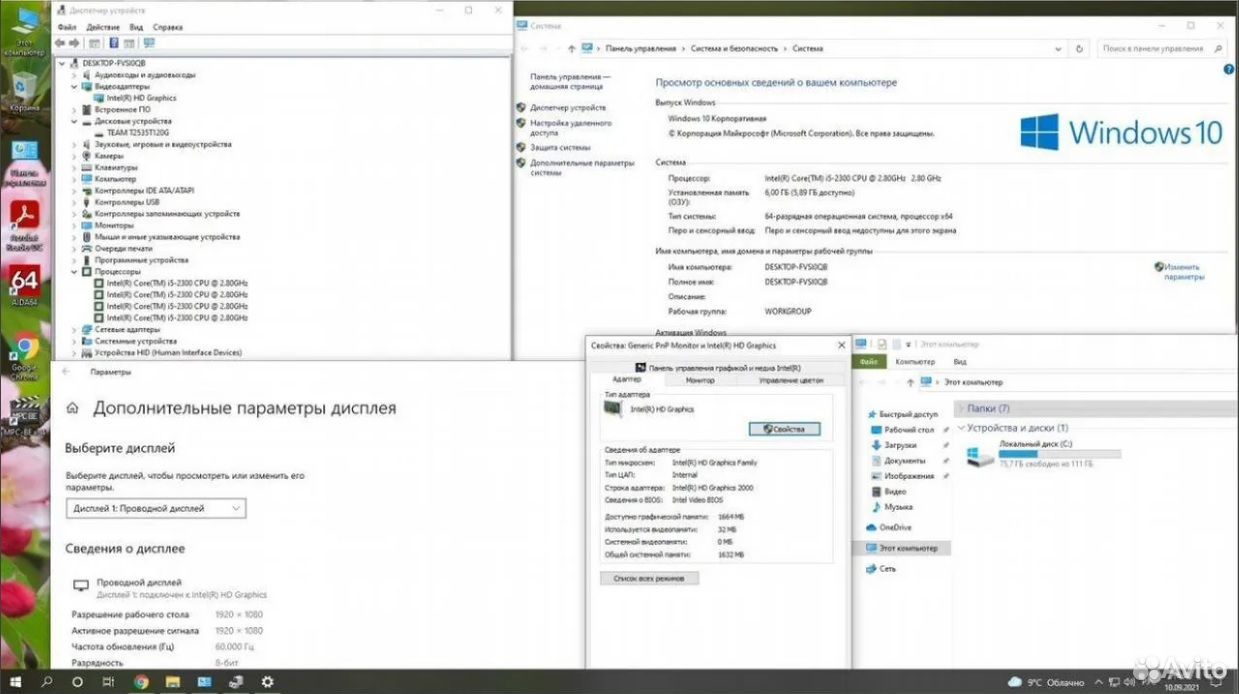Collapse the Дисковые устройства node
Screen dimensions: 1239x694
point(75,121)
